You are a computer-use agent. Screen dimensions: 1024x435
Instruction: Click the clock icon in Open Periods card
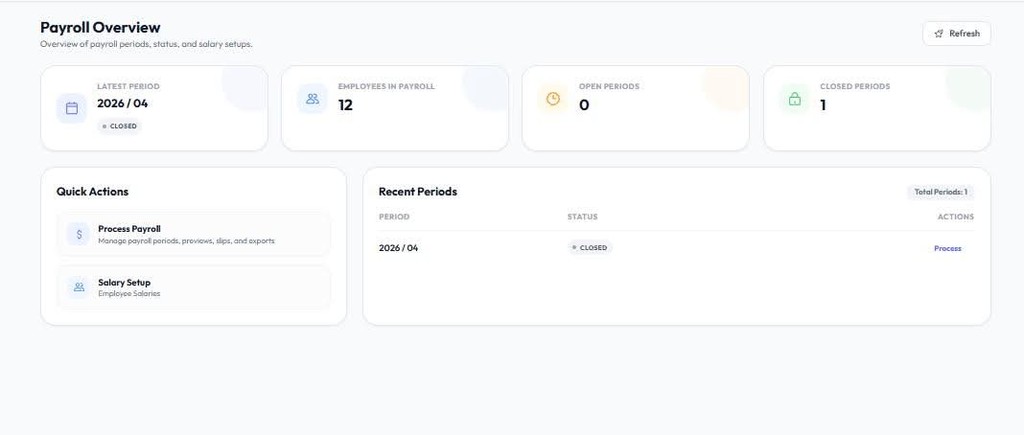tap(553, 99)
